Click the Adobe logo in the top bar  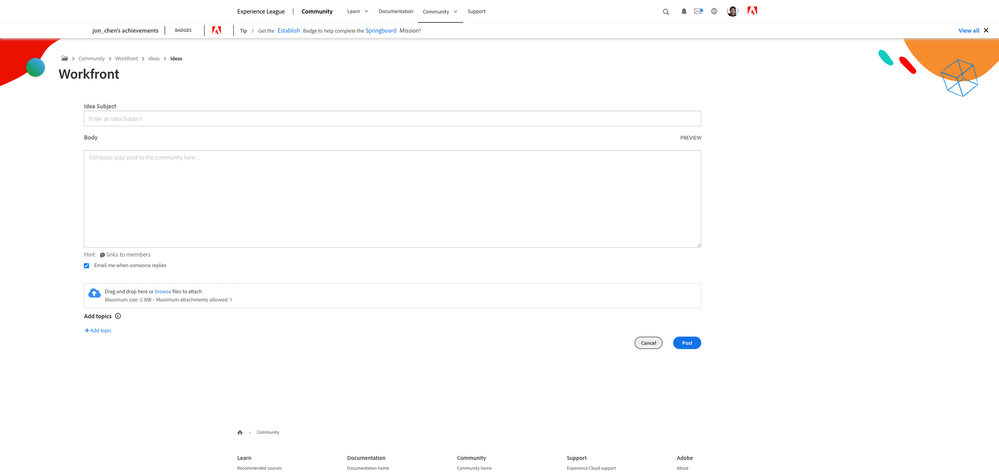(752, 11)
